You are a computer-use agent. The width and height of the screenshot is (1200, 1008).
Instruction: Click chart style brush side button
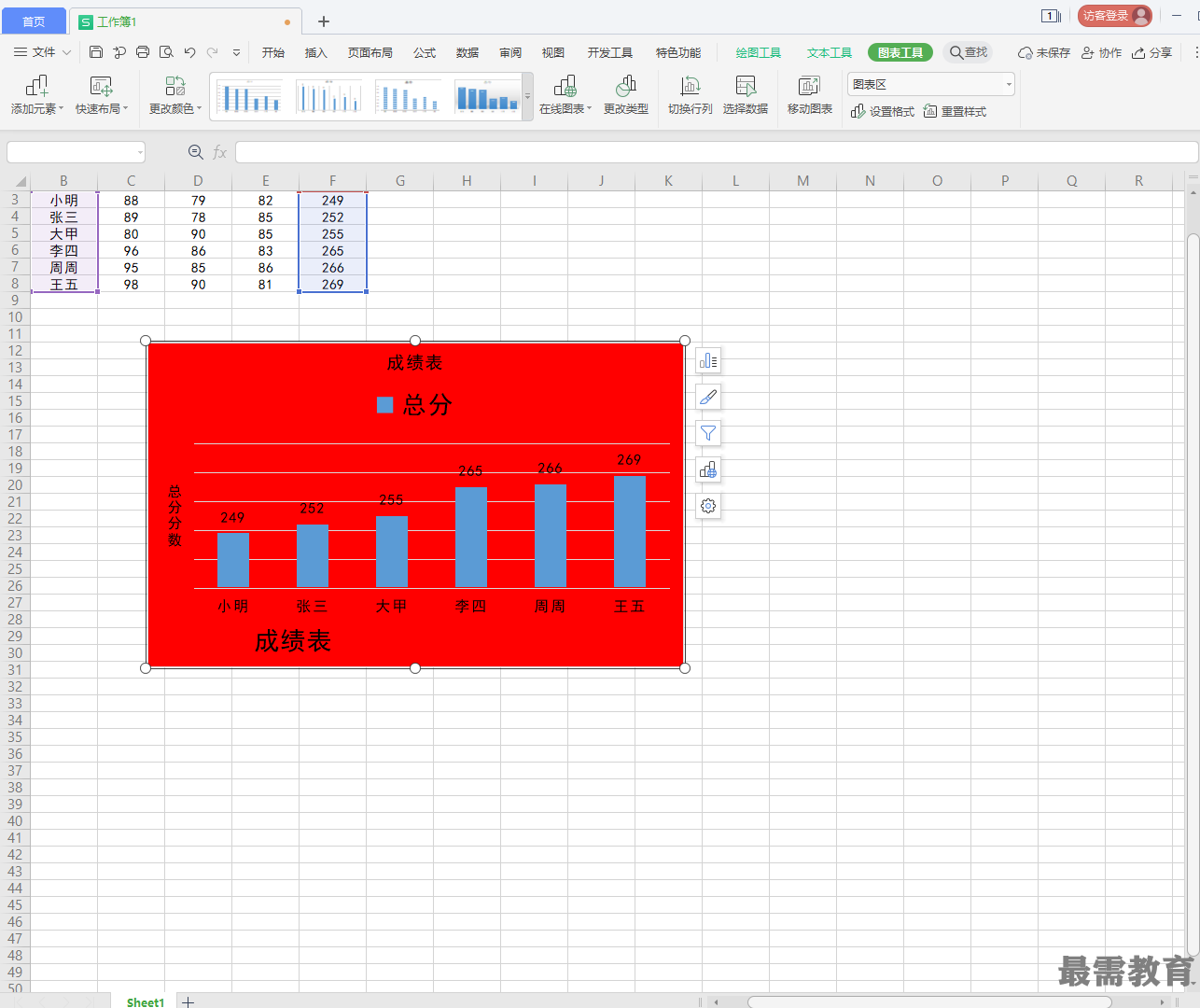708,397
